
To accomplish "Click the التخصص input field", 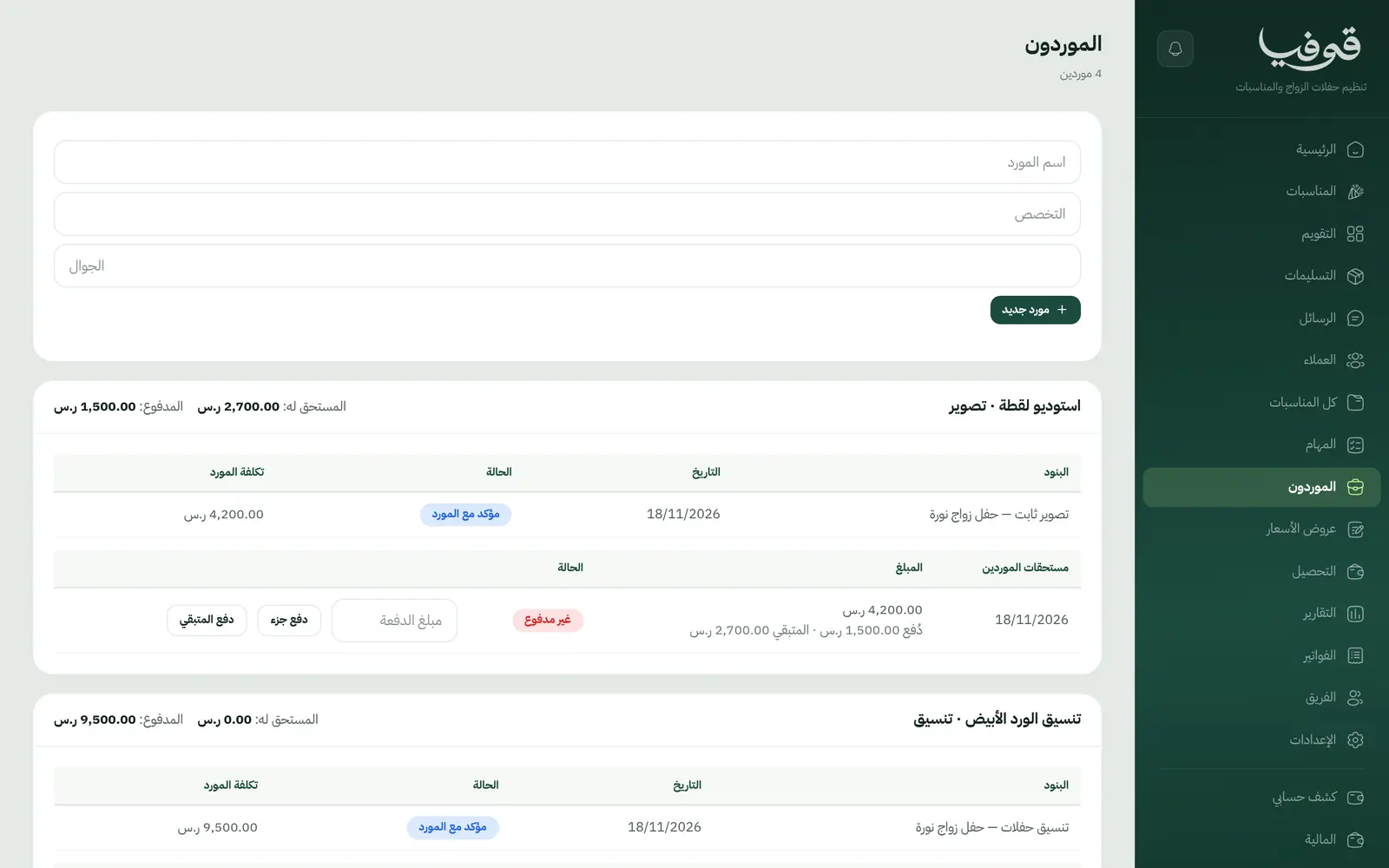I will pos(567,214).
